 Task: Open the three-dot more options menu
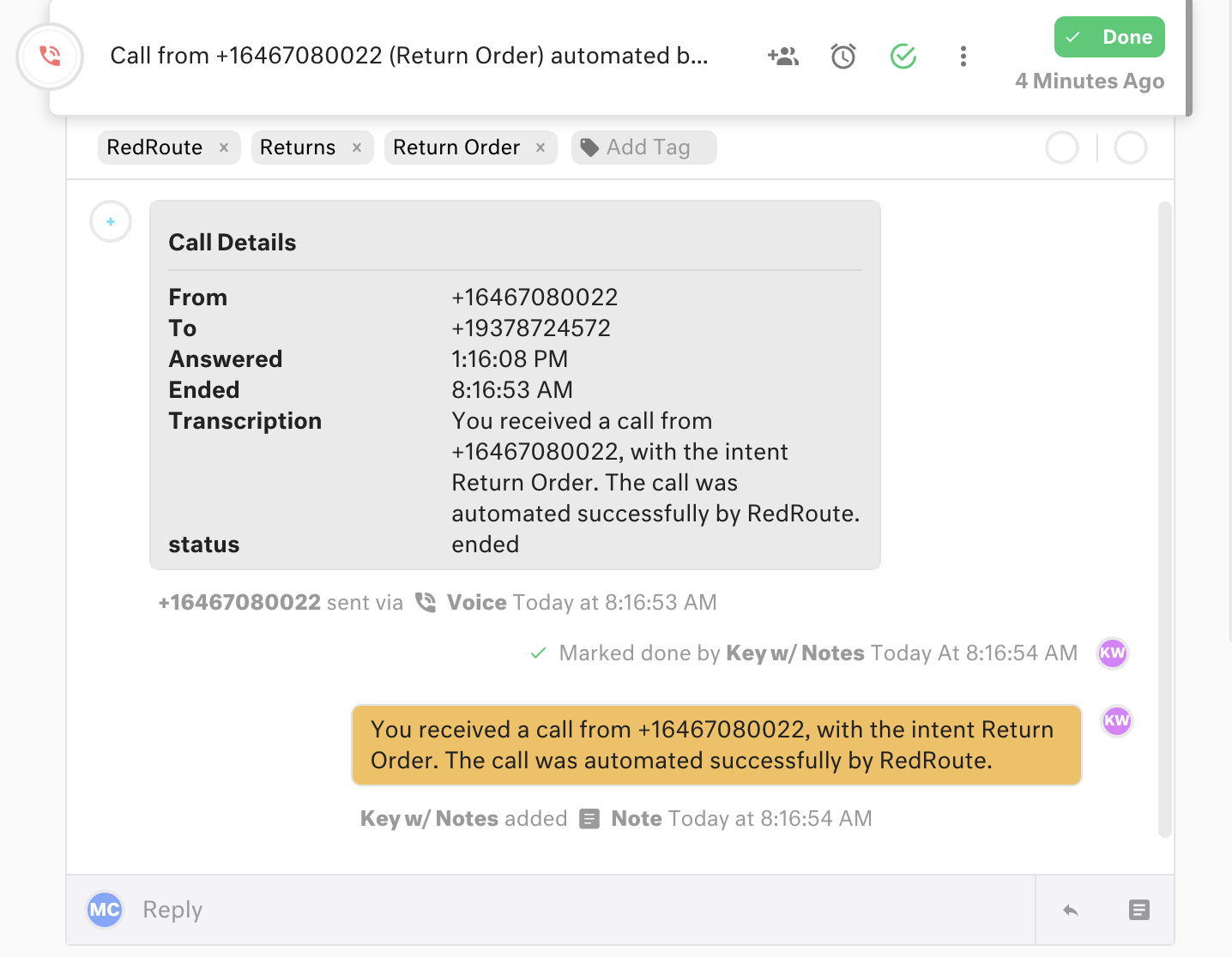point(963,57)
